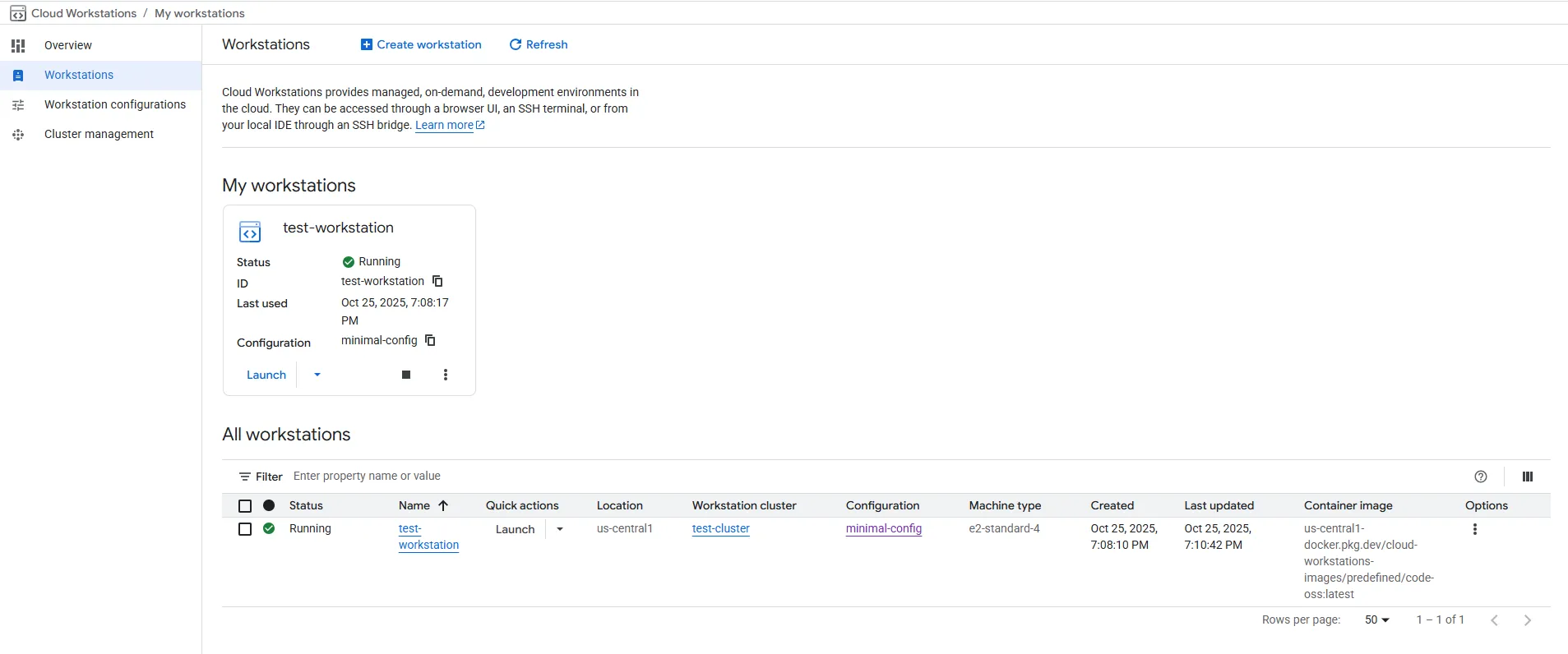Select all workstations header checkbox

(245, 506)
